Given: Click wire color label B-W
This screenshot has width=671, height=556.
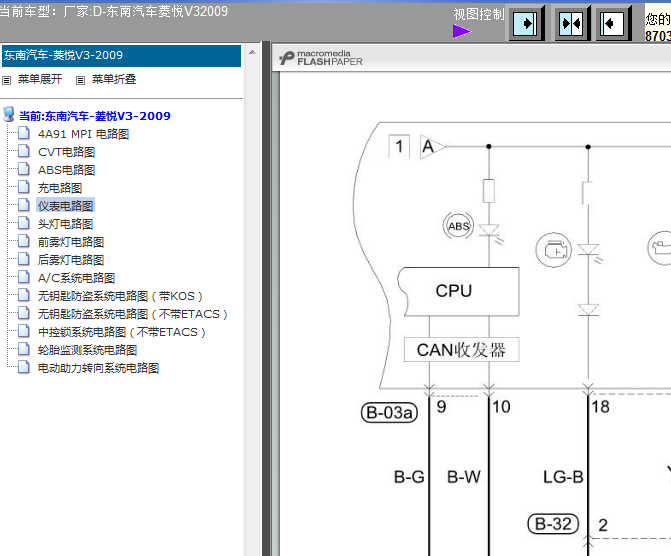Looking at the screenshot, I should coord(464,477).
